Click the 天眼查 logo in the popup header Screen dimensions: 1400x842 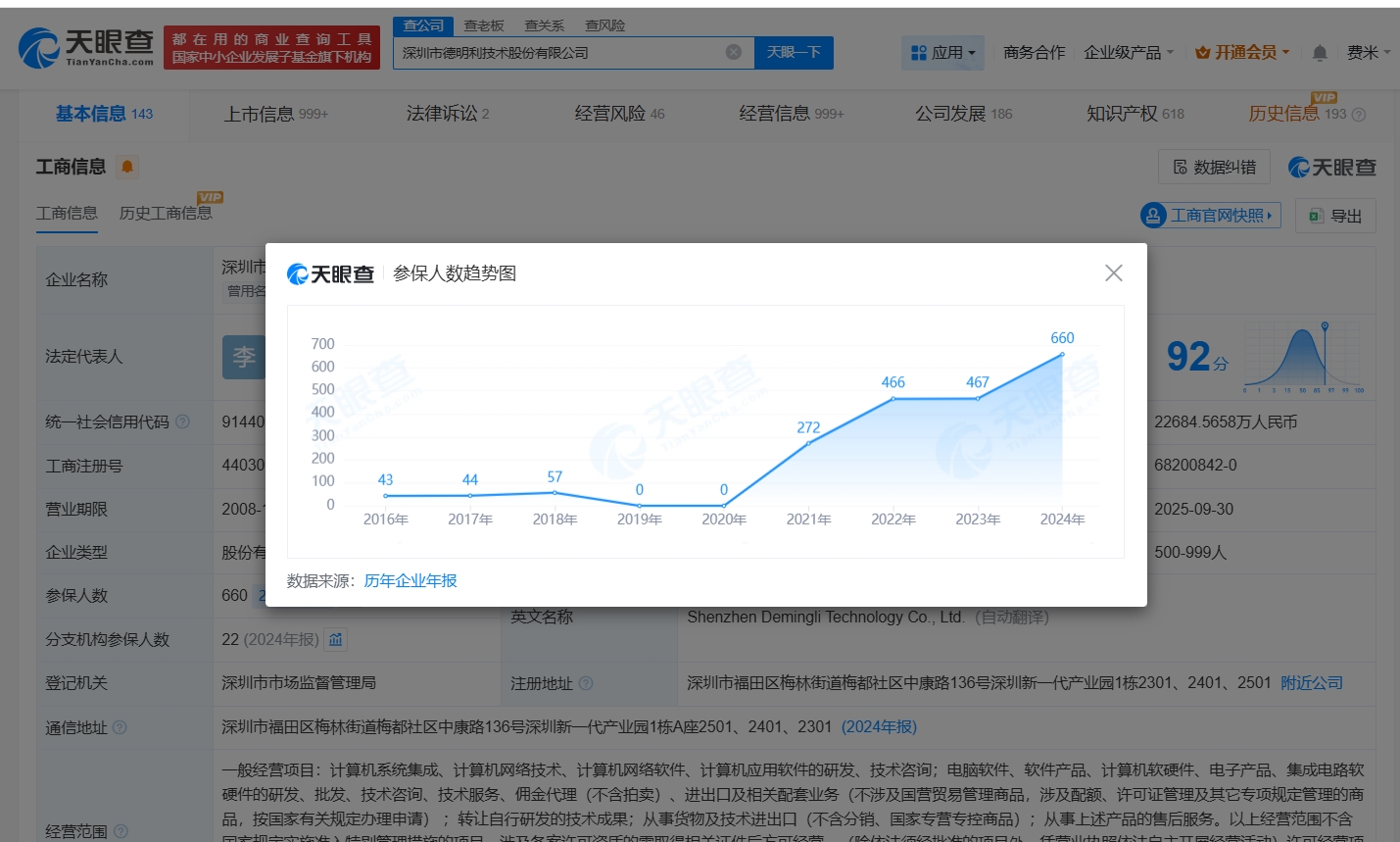pyautogui.click(x=330, y=274)
